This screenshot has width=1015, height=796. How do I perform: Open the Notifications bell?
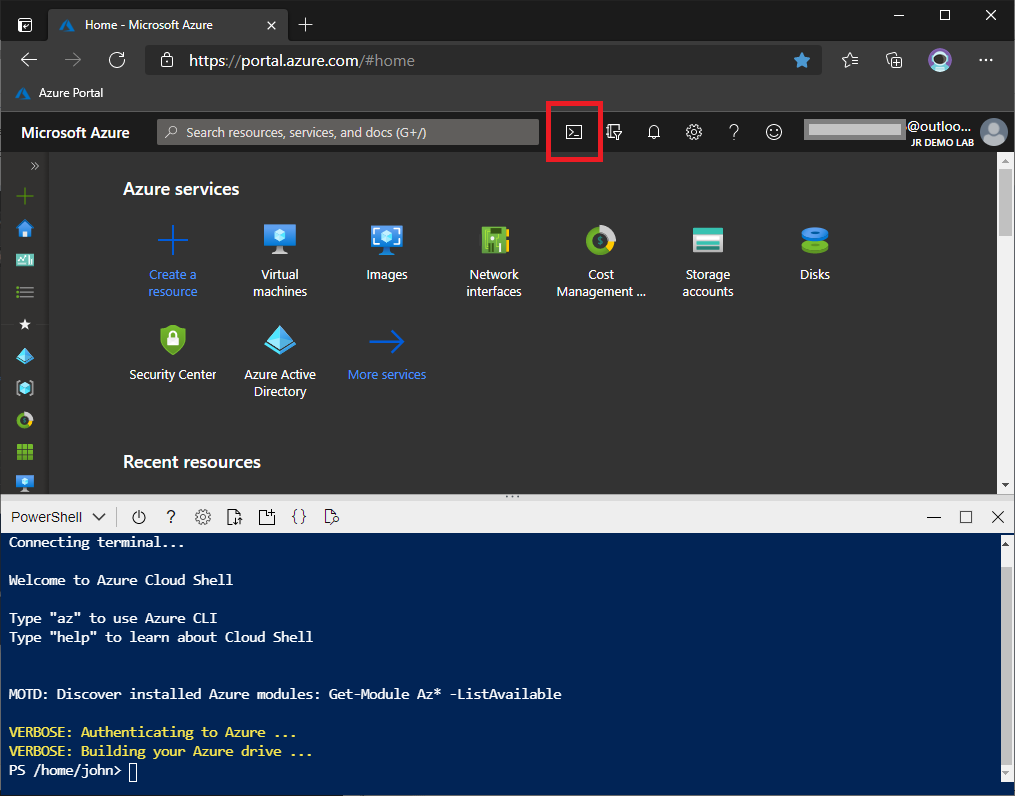pyautogui.click(x=654, y=131)
